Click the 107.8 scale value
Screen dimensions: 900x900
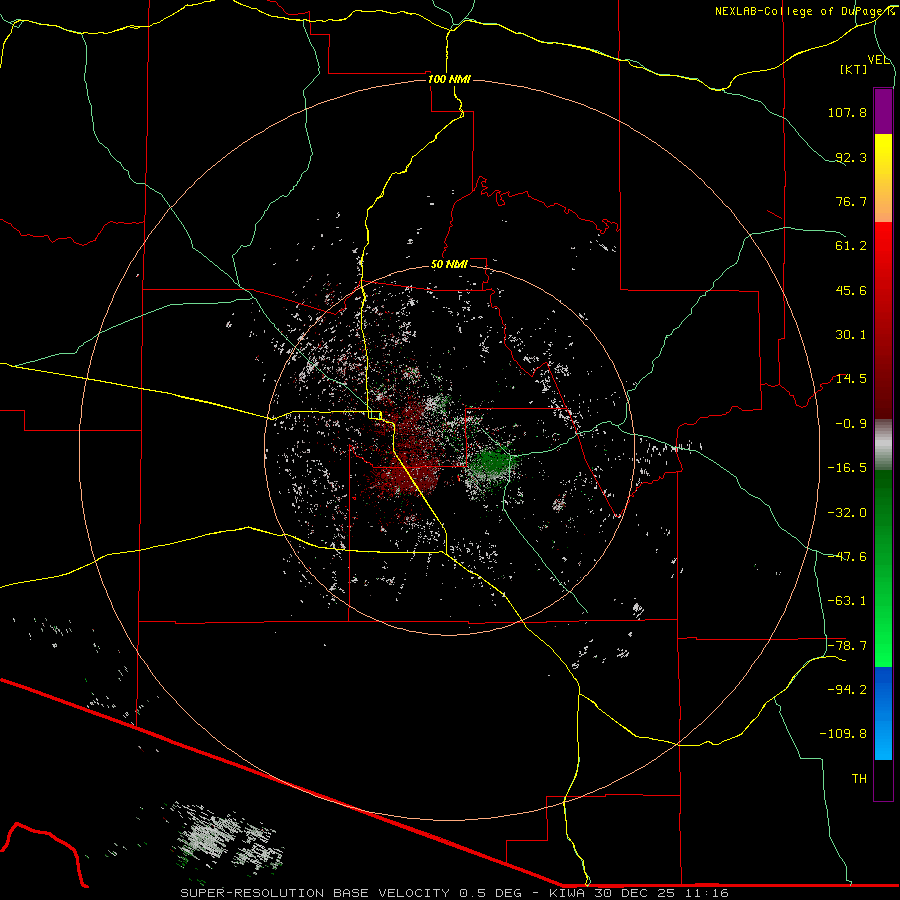pyautogui.click(x=847, y=112)
